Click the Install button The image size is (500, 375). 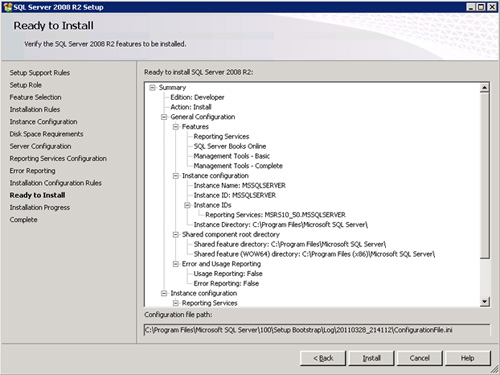371,358
